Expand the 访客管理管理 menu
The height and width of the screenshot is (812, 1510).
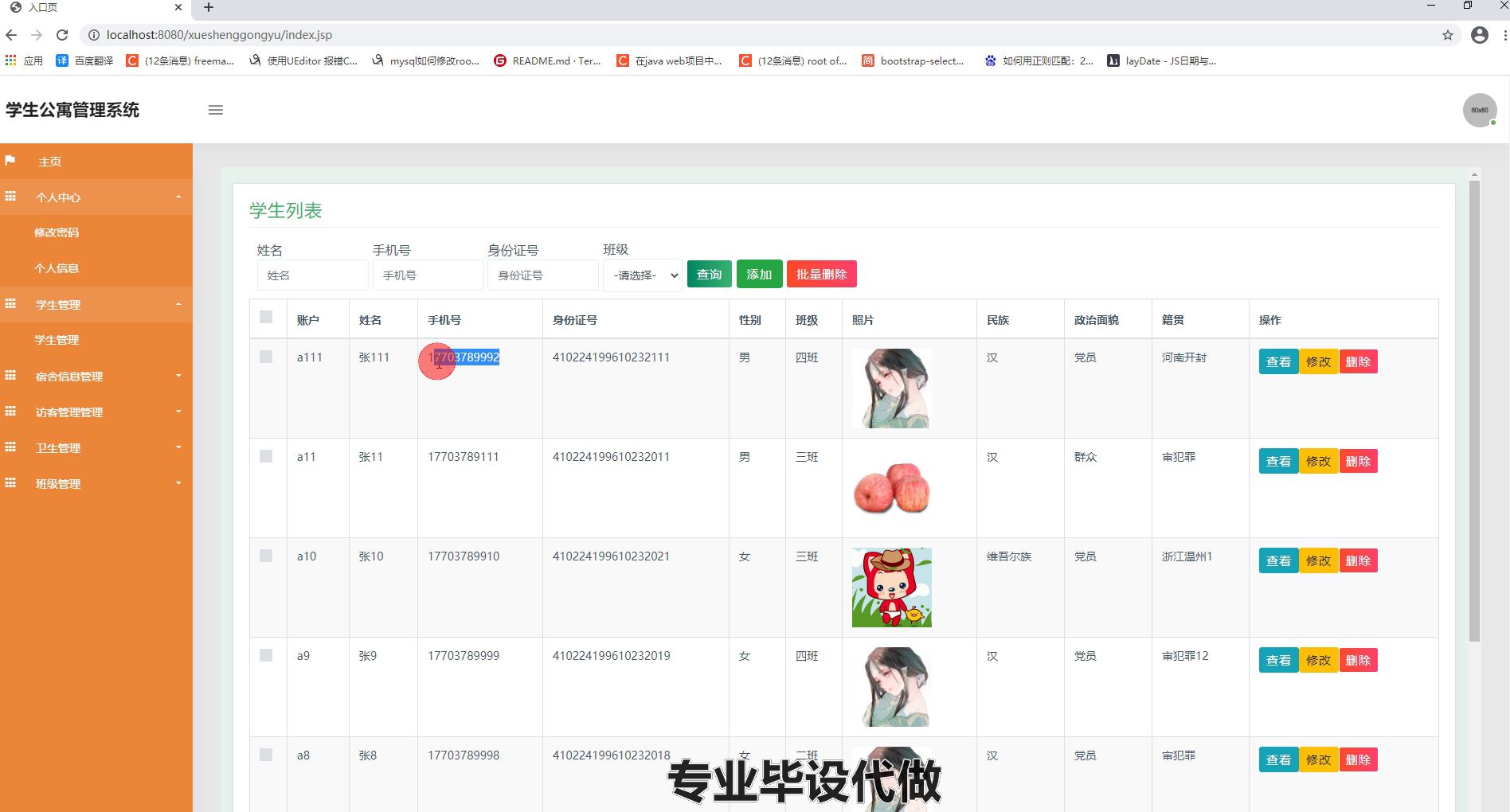tap(96, 412)
